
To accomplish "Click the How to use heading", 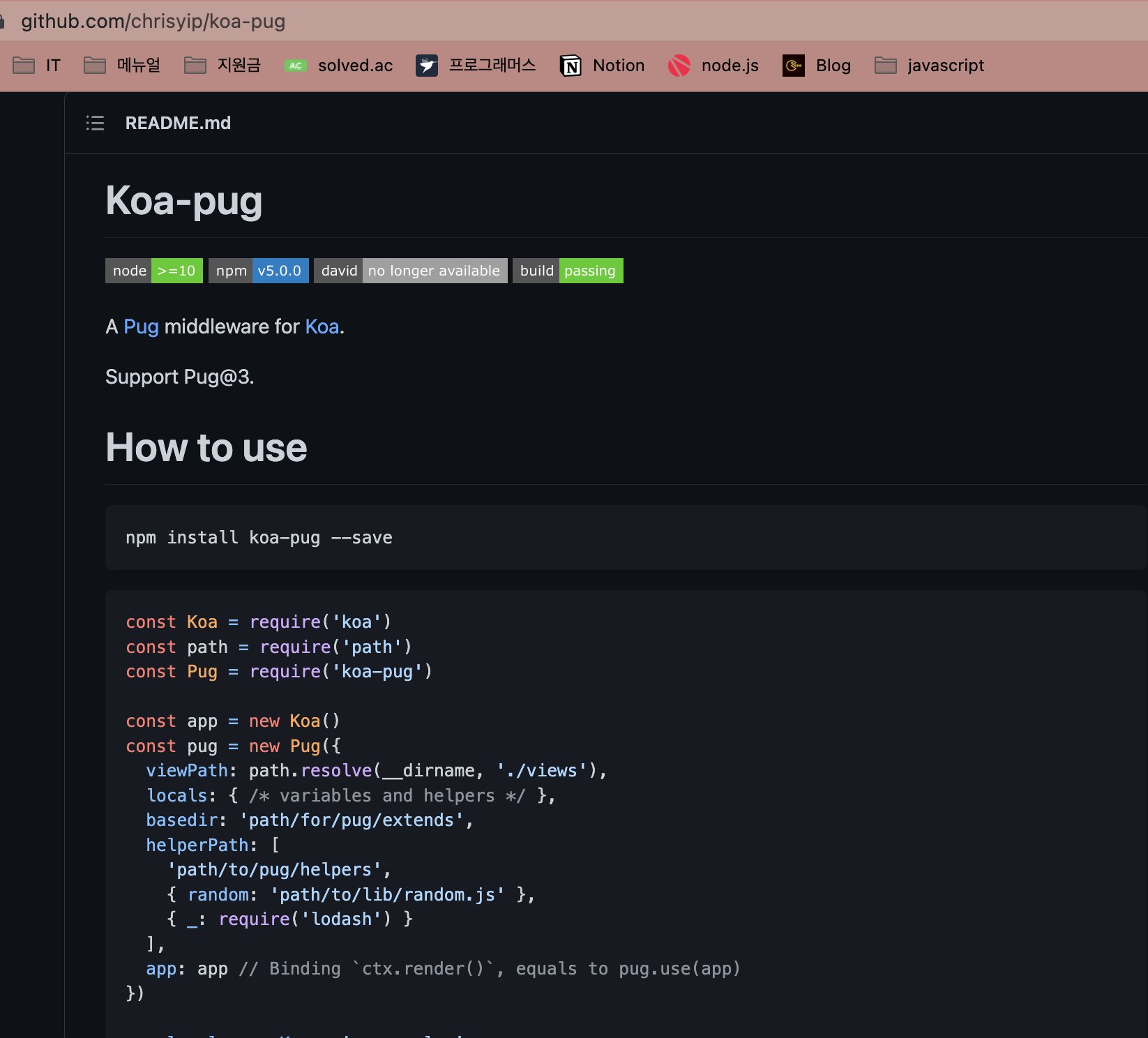I will (206, 447).
